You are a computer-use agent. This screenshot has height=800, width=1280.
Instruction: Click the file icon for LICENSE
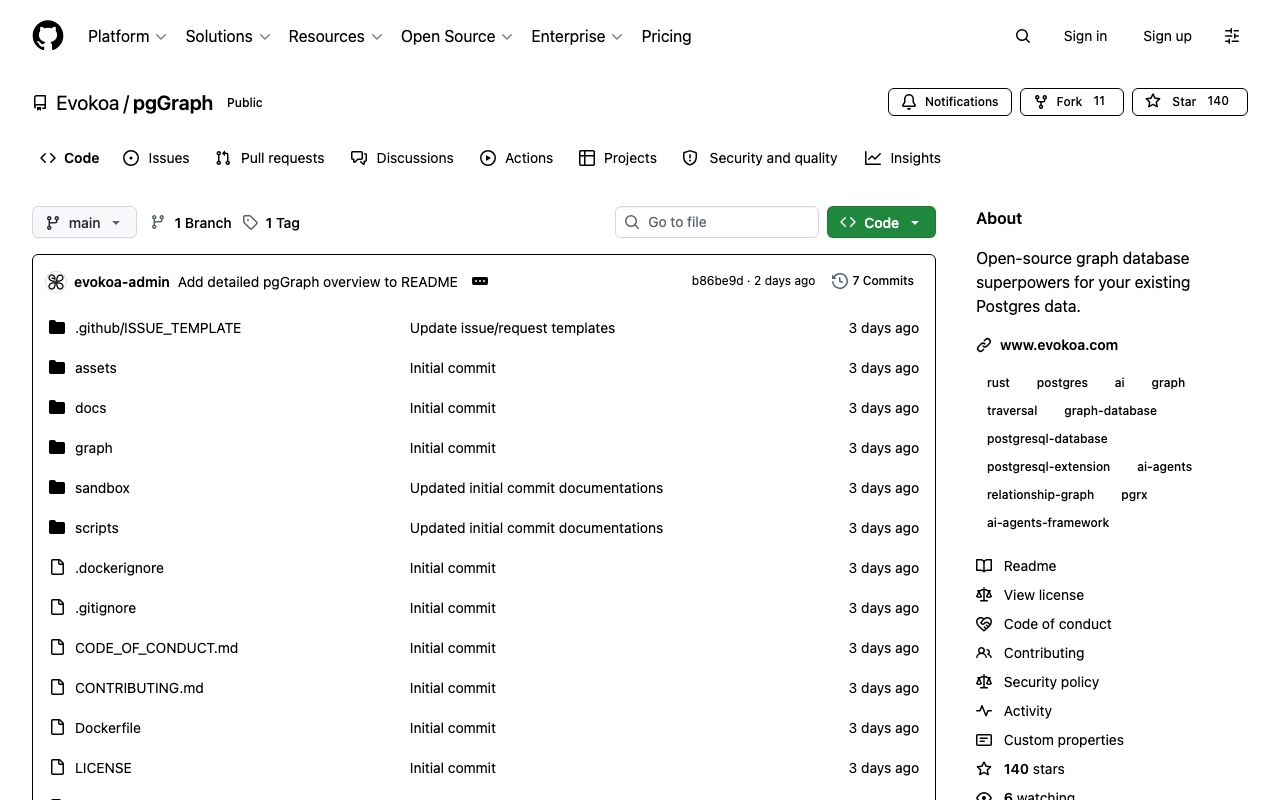pos(57,768)
